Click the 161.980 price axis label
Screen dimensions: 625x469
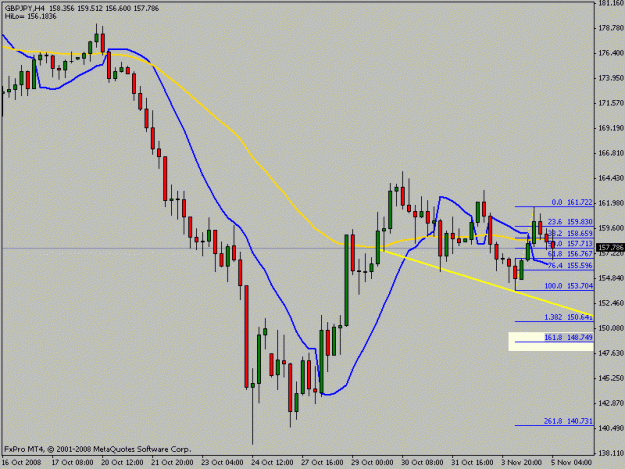tap(611, 203)
